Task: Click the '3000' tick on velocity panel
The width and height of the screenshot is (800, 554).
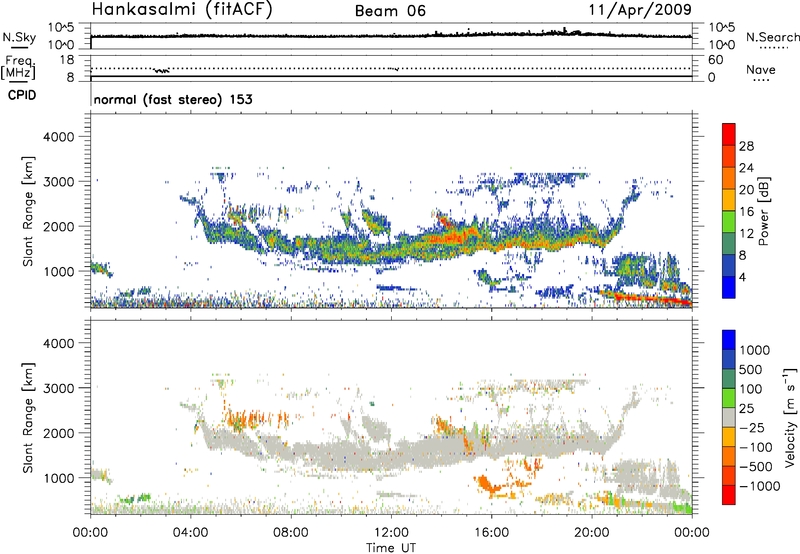Action: click(x=58, y=388)
